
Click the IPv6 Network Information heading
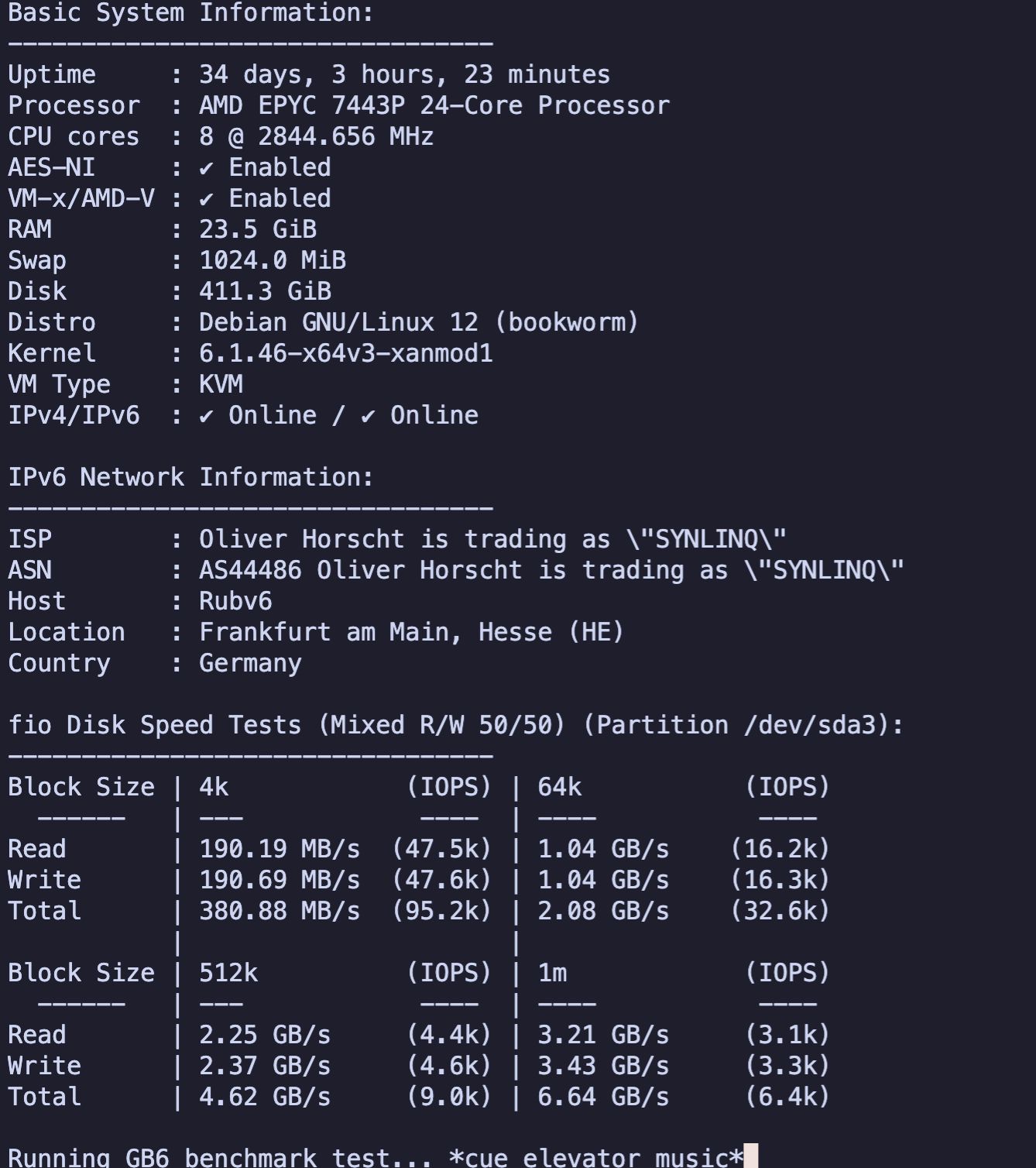pos(190,477)
